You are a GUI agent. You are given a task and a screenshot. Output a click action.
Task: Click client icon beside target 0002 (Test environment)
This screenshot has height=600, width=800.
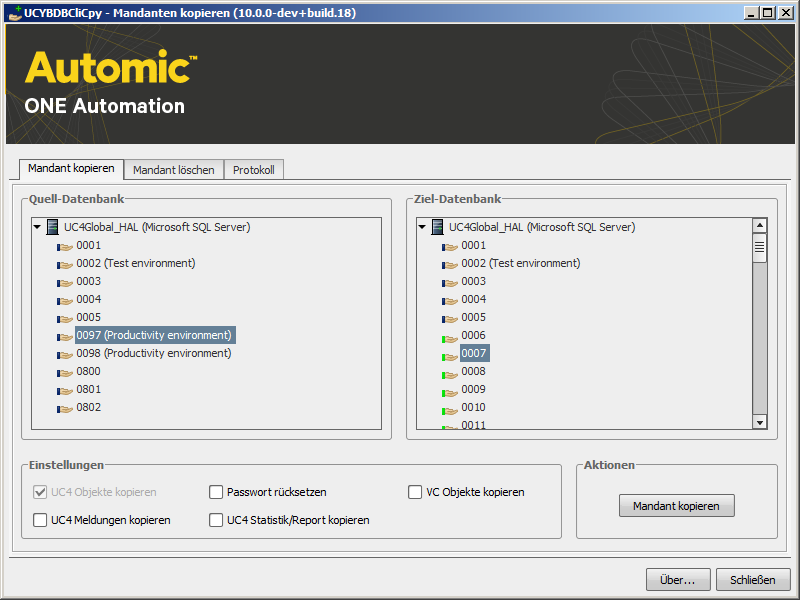(x=450, y=265)
